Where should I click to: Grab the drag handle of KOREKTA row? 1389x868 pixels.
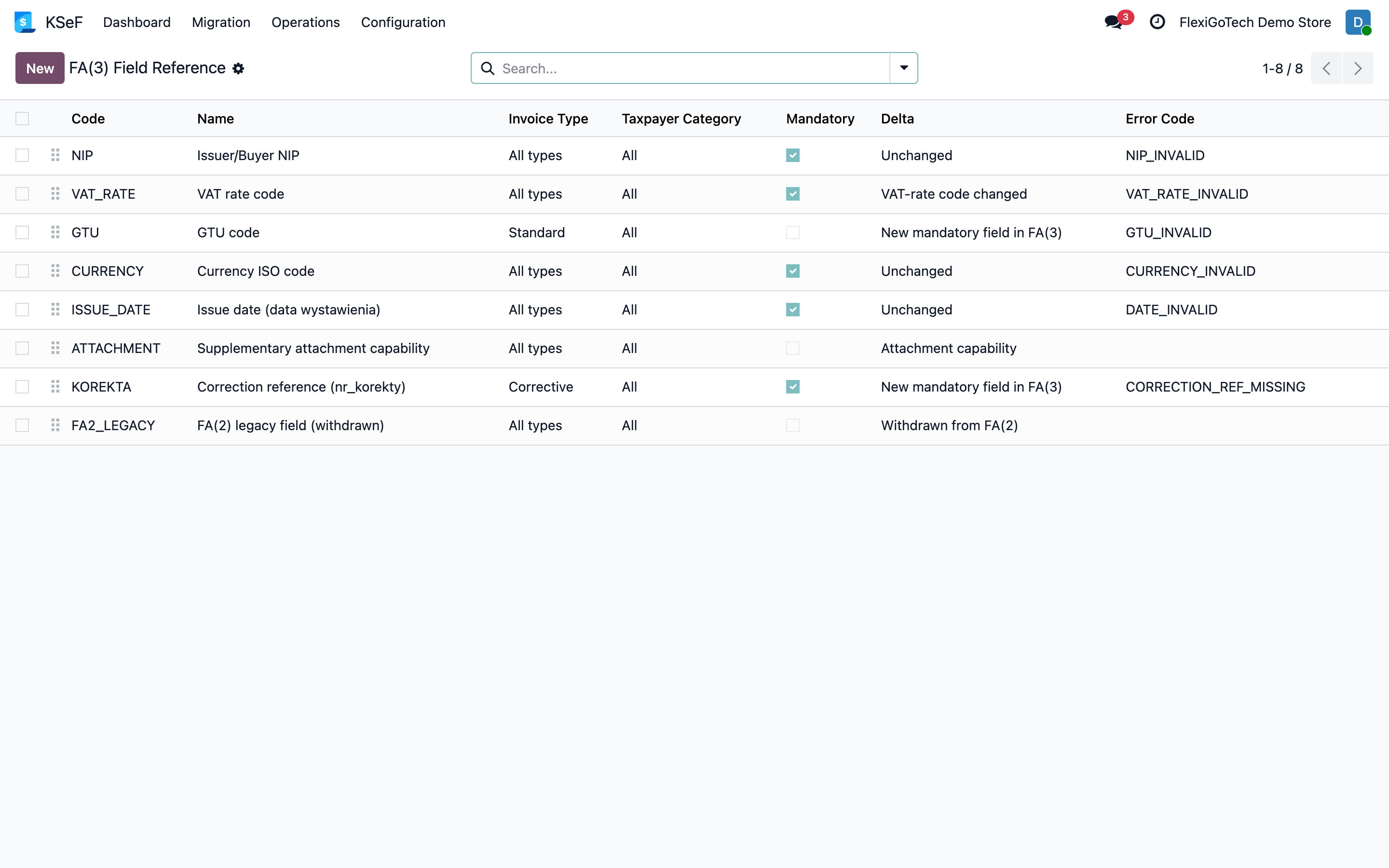55,387
